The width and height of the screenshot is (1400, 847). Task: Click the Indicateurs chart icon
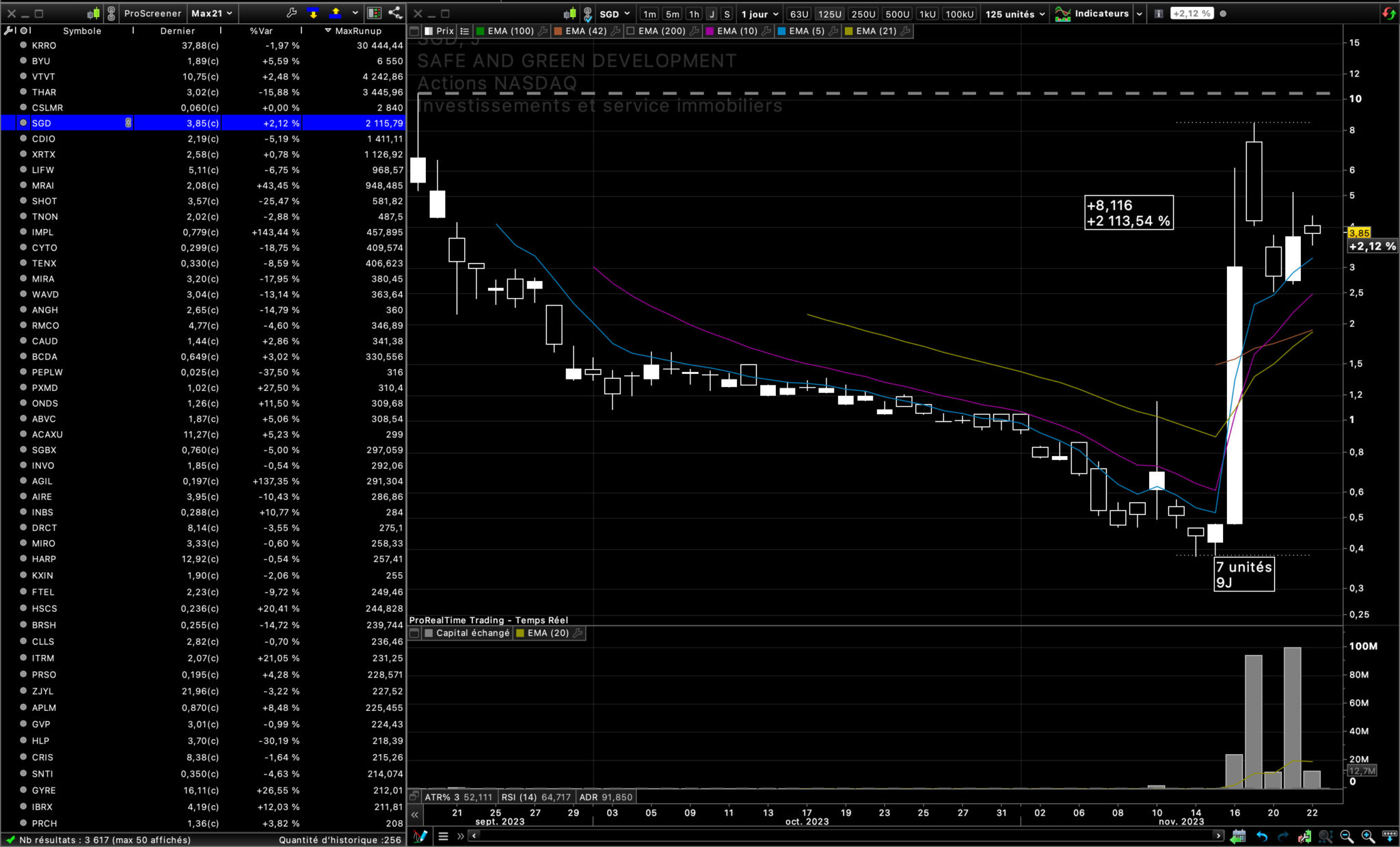pyautogui.click(x=1063, y=14)
